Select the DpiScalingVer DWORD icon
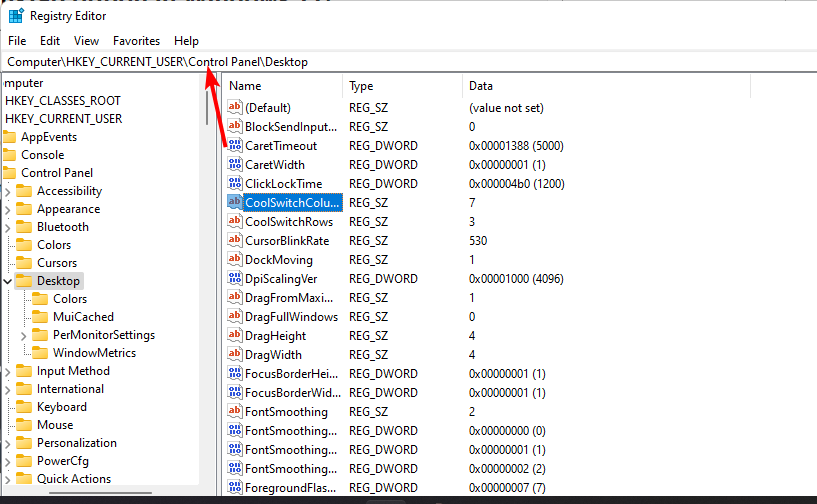This screenshot has width=817, height=504. pyautogui.click(x=235, y=278)
